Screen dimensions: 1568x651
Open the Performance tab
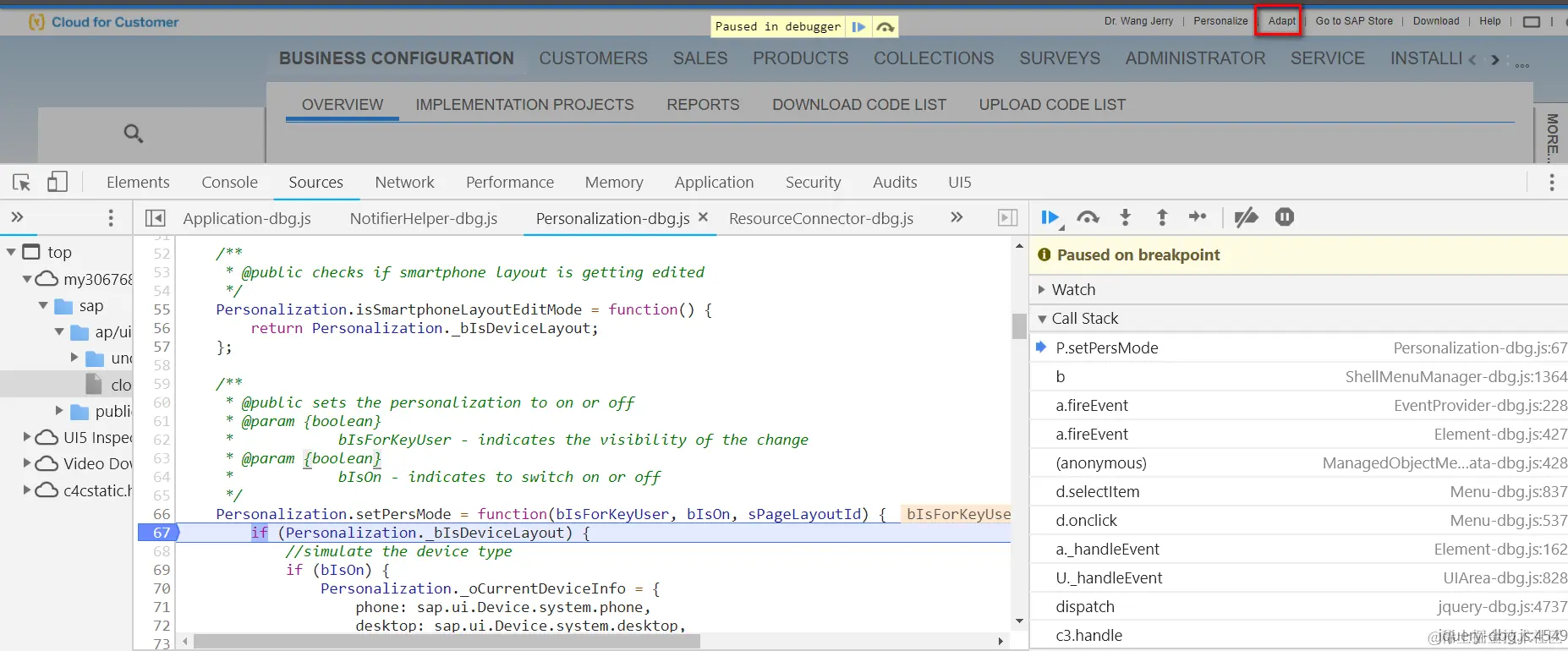pos(510,183)
